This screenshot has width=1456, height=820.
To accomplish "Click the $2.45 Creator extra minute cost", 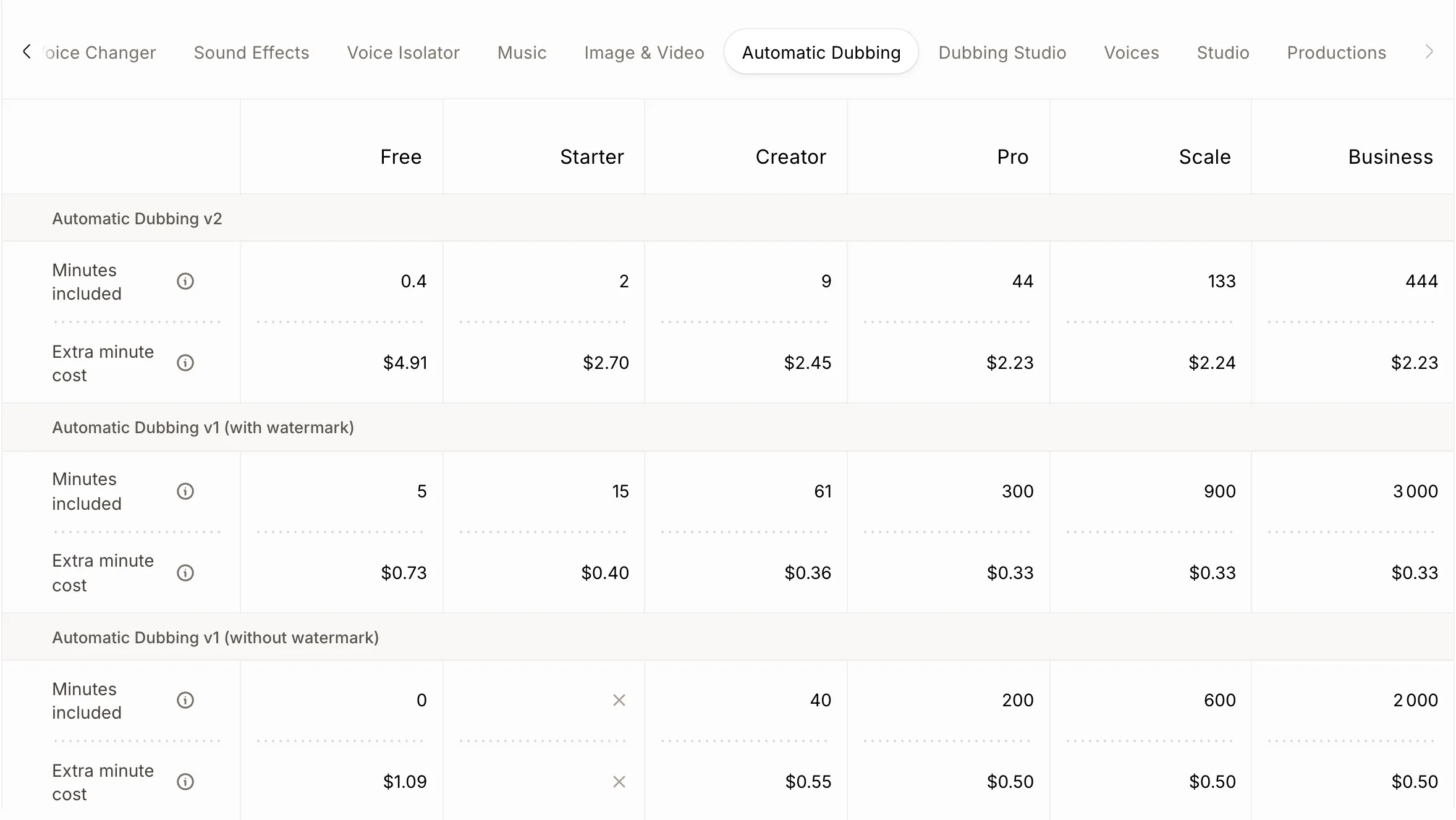I will (808, 363).
